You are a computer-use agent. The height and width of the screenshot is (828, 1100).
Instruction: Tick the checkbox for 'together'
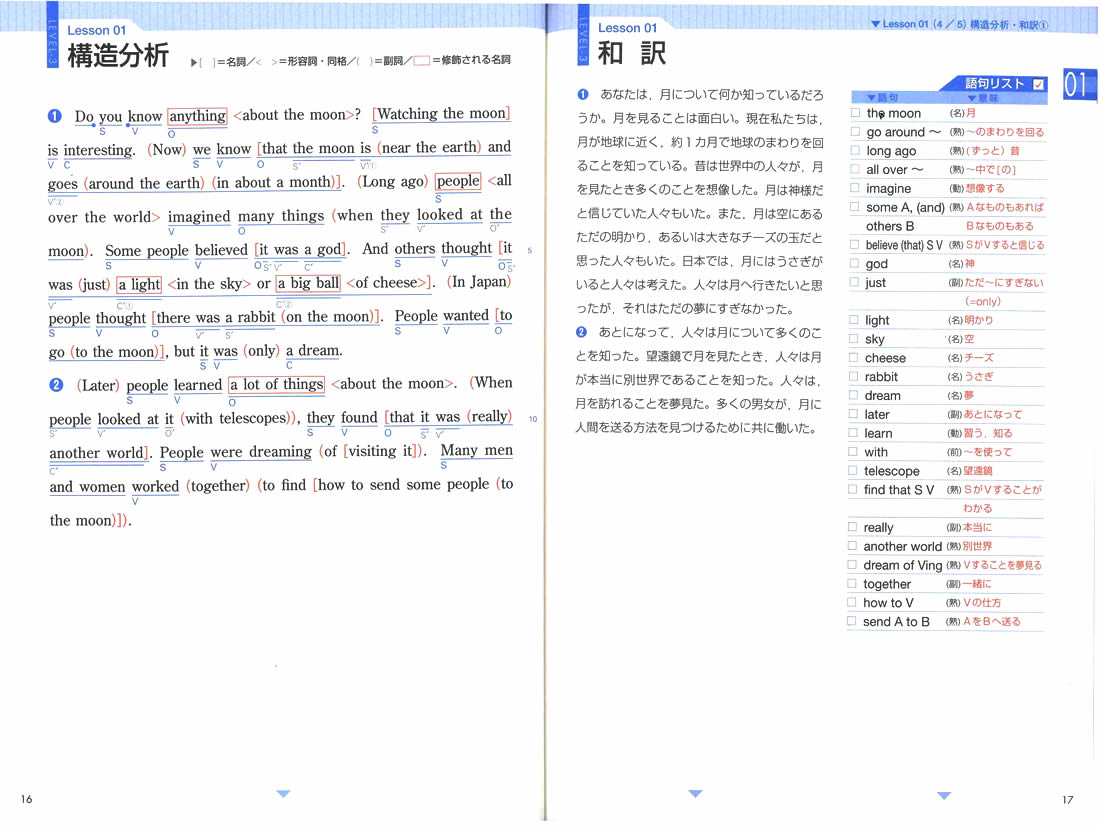point(852,583)
